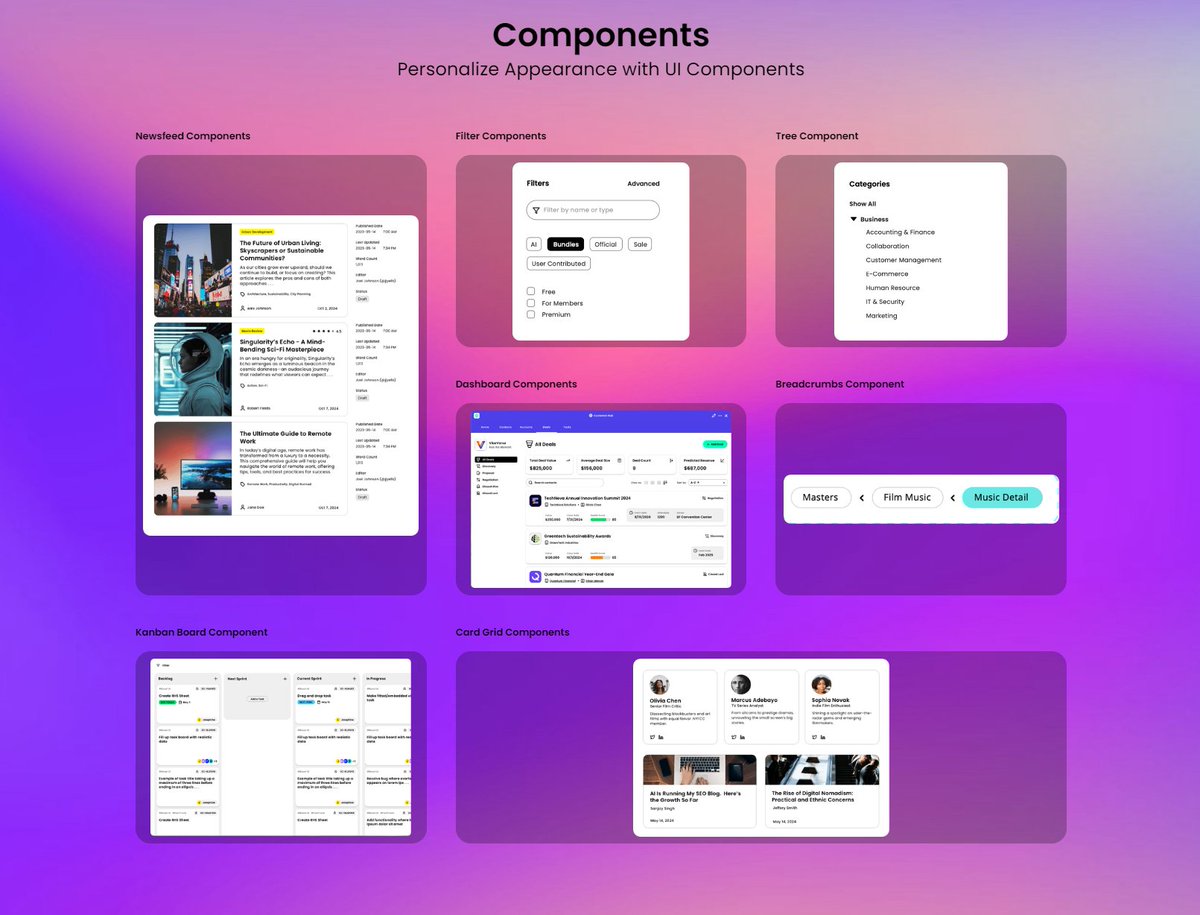The width and height of the screenshot is (1200, 915).
Task: Open the astronaut article thumbnail
Action: 193,369
